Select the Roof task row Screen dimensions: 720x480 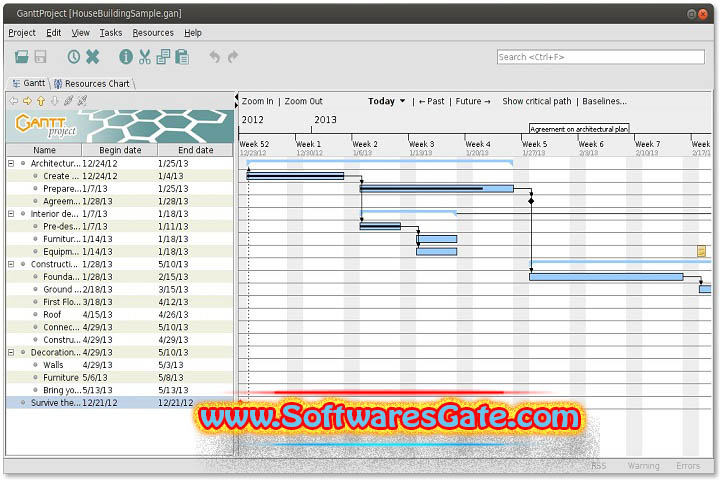pos(120,315)
